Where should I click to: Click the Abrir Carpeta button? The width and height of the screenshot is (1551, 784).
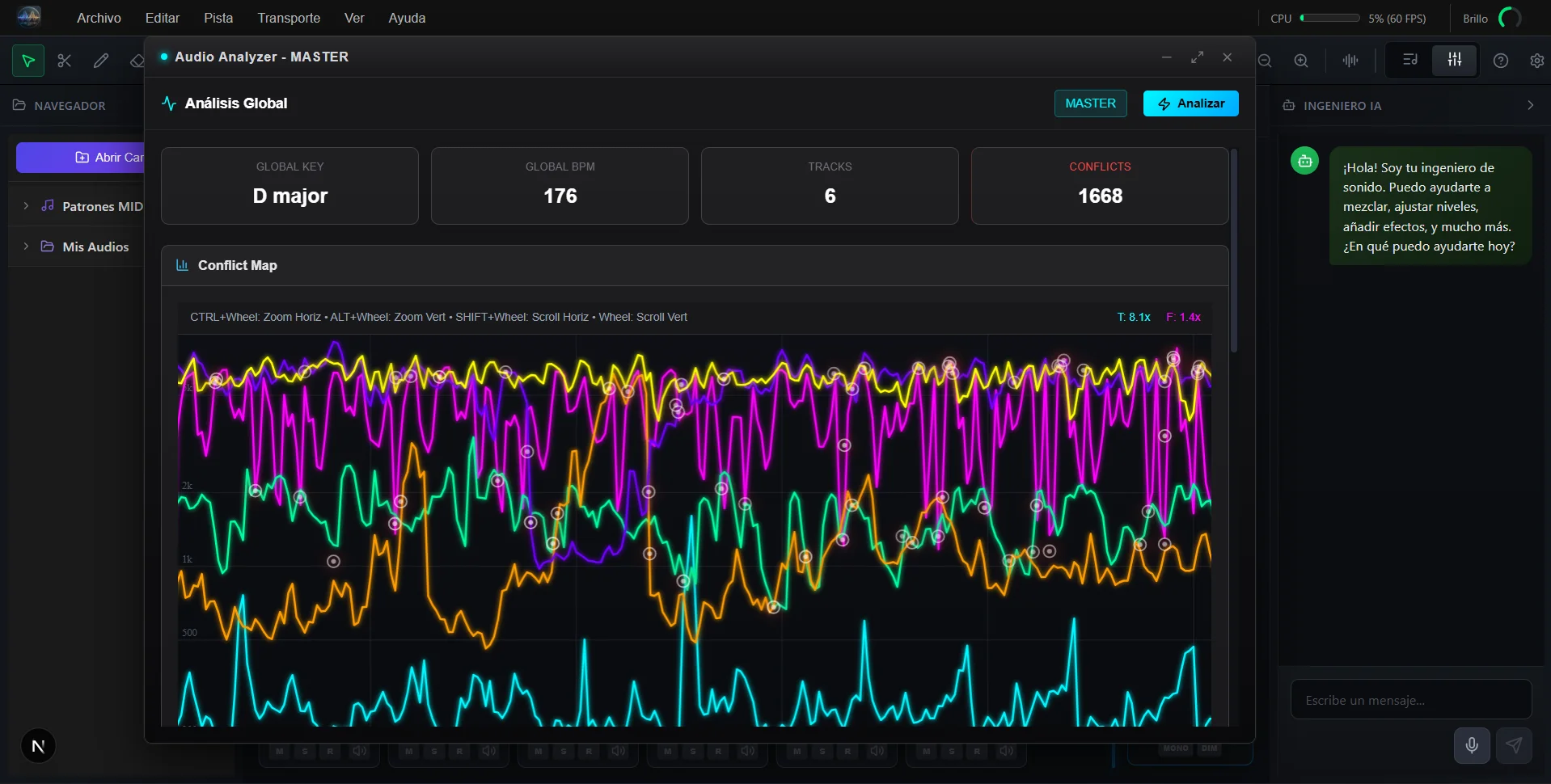[81, 158]
